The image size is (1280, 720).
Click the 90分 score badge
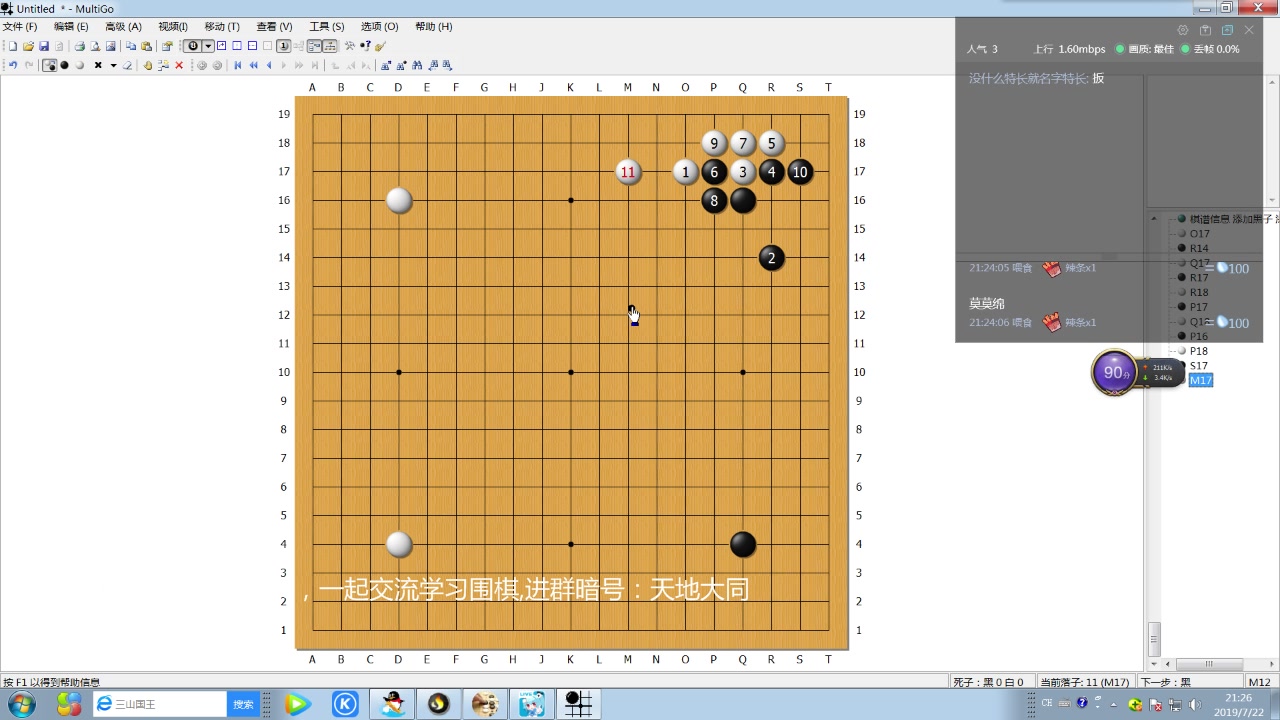point(1114,373)
